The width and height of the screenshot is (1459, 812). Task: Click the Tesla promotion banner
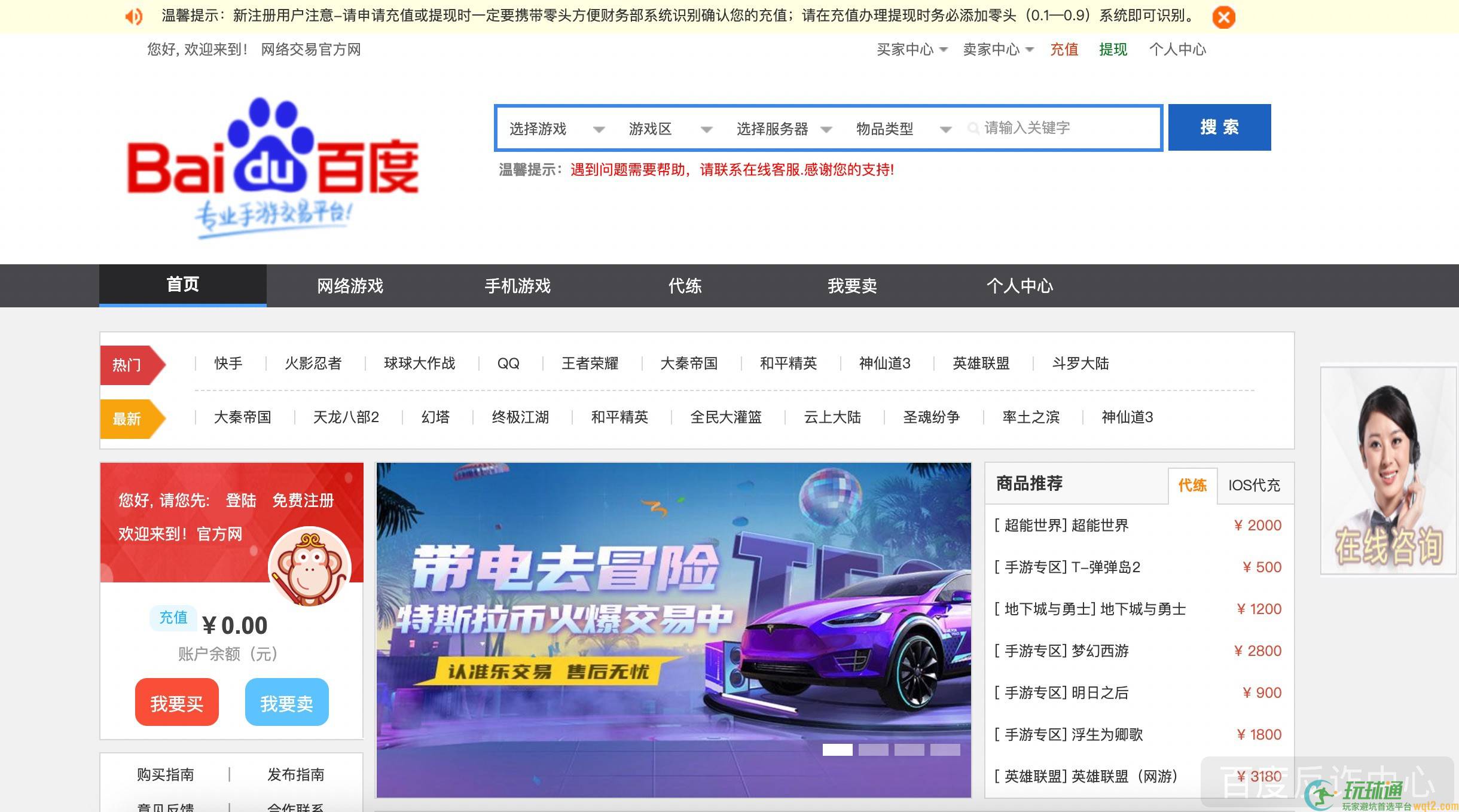pyautogui.click(x=673, y=630)
